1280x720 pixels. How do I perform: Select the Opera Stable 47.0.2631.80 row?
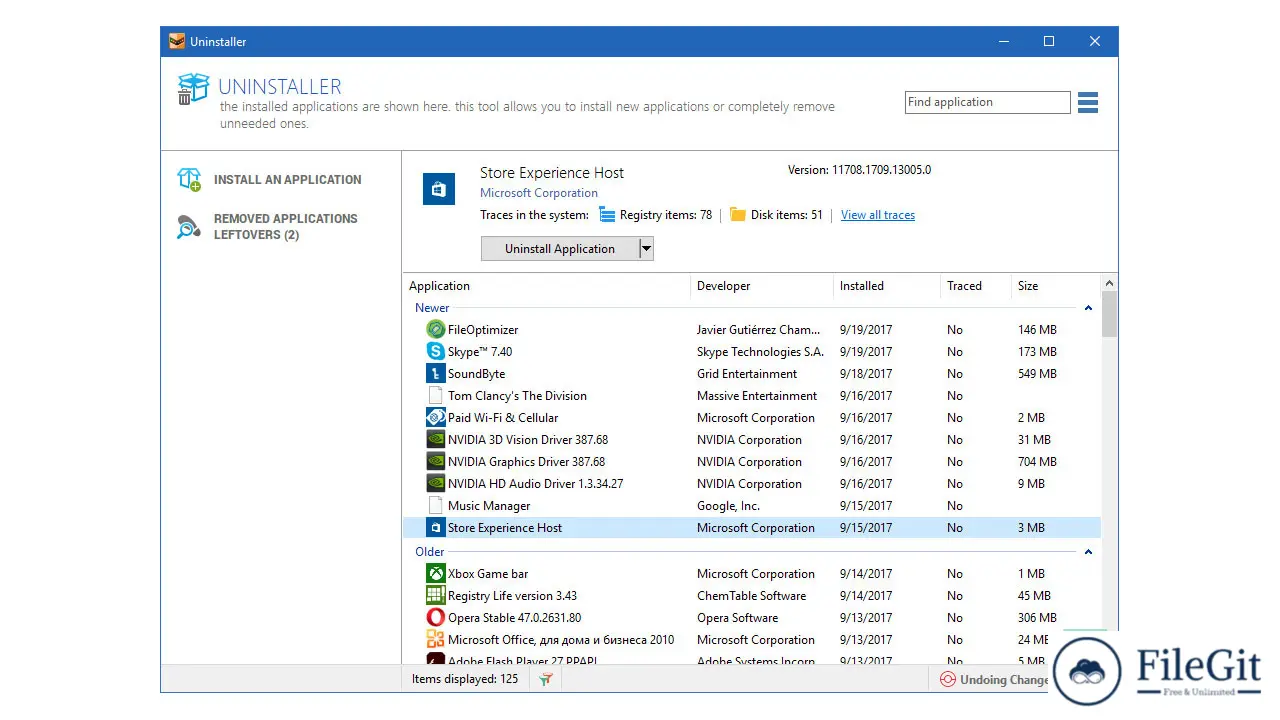click(751, 618)
